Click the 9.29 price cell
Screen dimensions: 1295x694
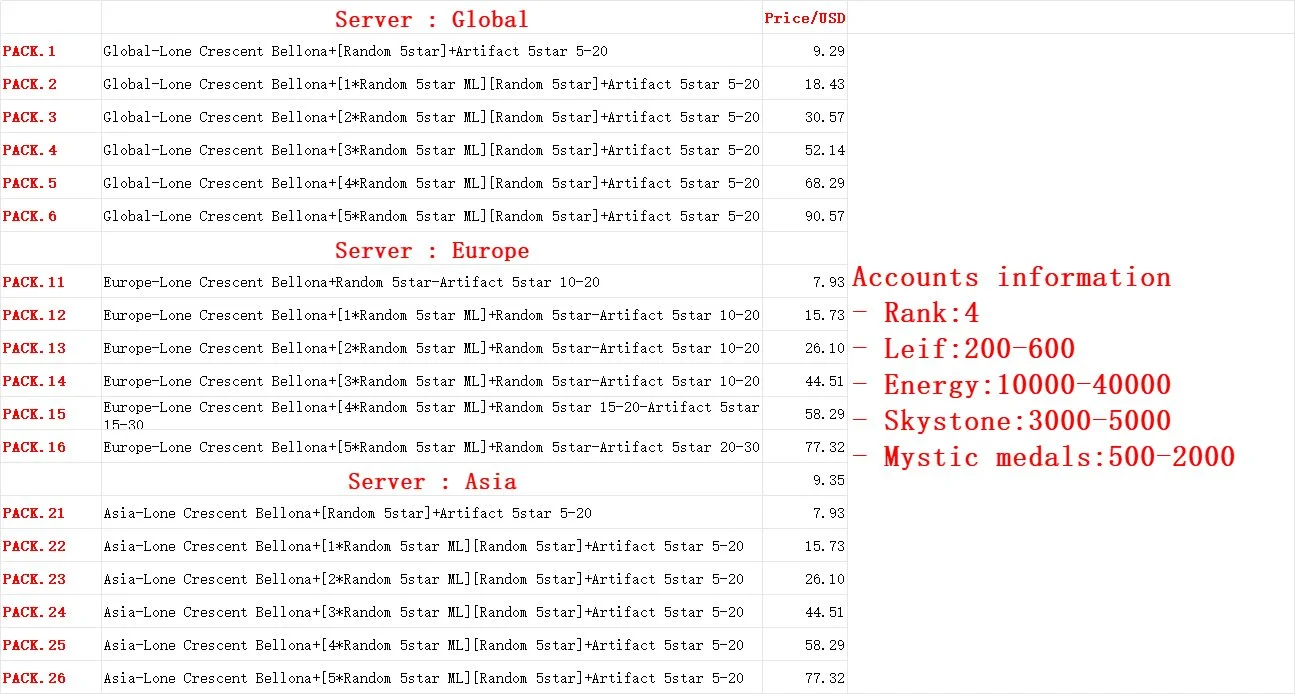coord(804,51)
